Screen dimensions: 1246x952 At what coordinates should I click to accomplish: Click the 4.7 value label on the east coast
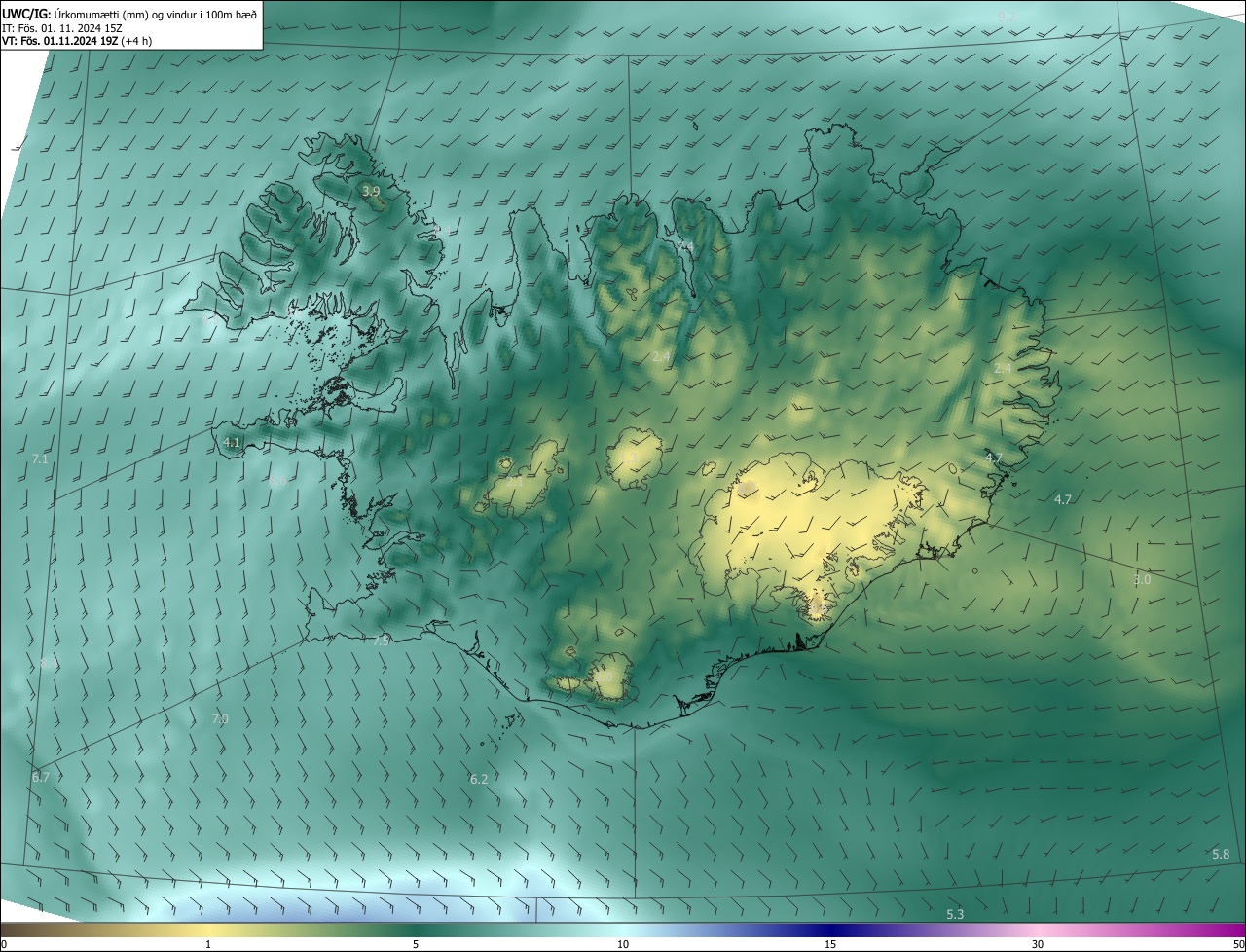tap(994, 458)
